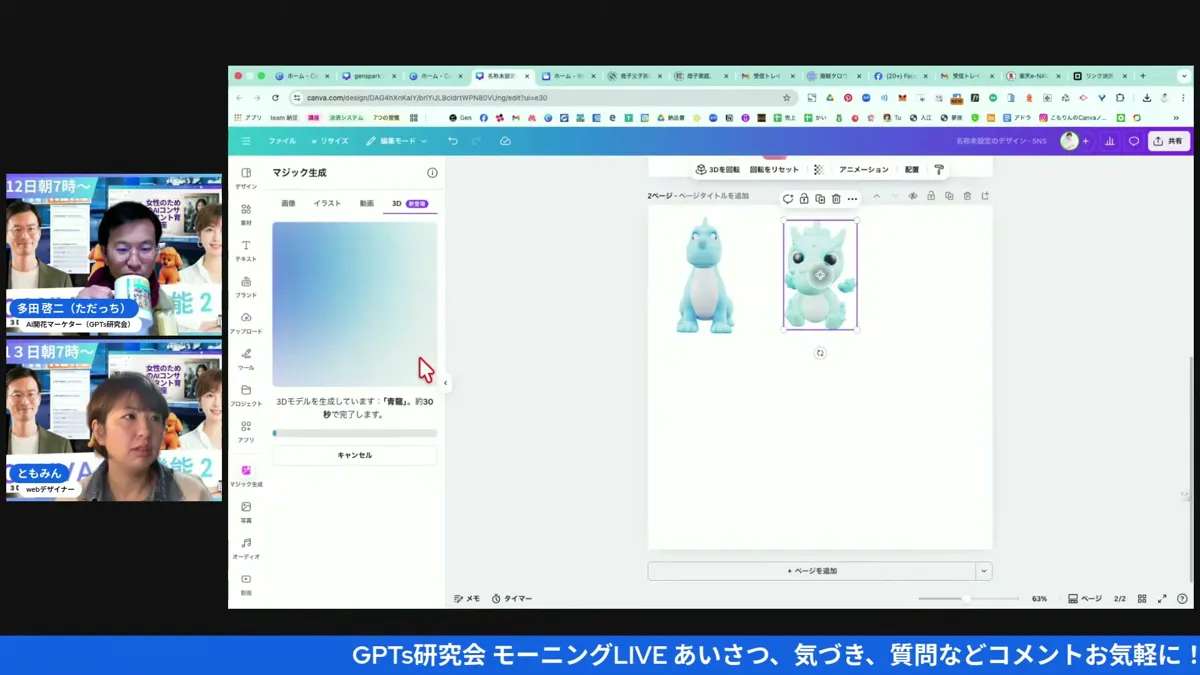Open the Audio (オーディオ) sidebar panel
Image resolution: width=1200 pixels, height=675 pixels.
pyautogui.click(x=246, y=548)
